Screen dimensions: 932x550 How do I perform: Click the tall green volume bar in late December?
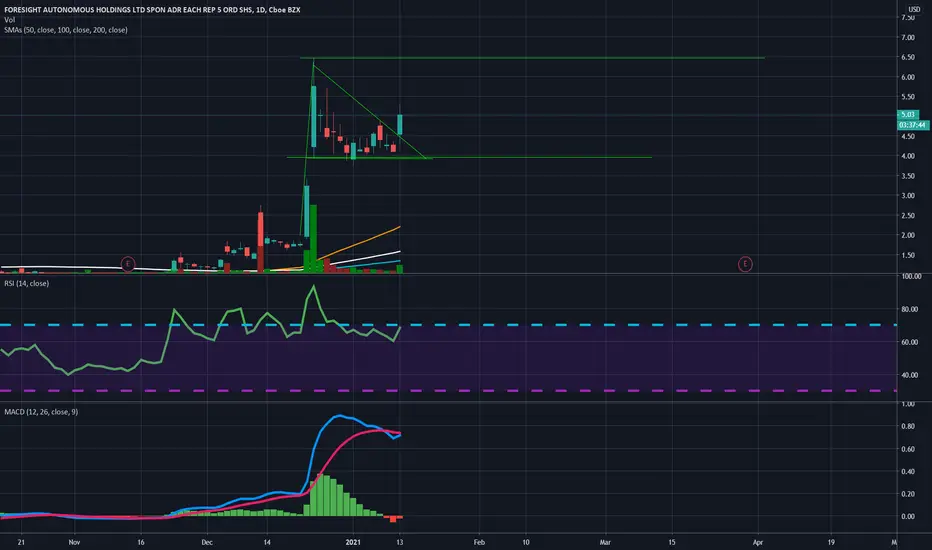click(x=313, y=238)
